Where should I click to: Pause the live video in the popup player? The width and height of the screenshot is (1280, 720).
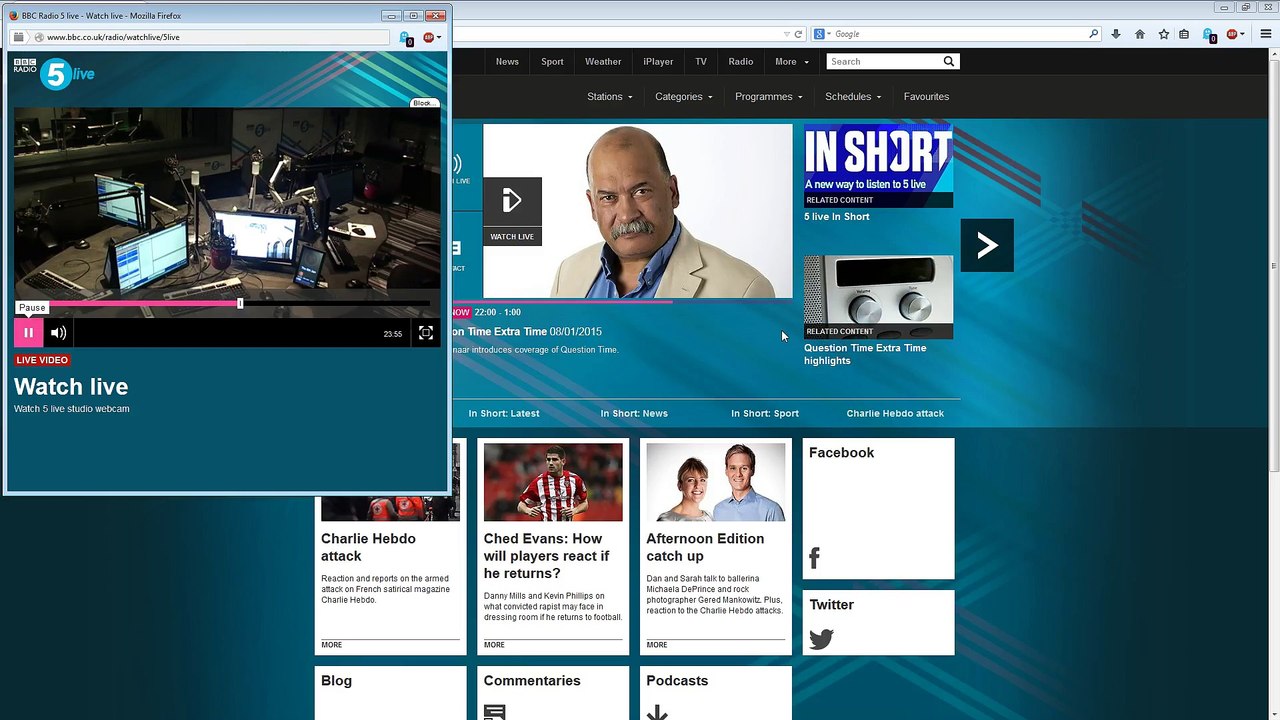pos(28,333)
